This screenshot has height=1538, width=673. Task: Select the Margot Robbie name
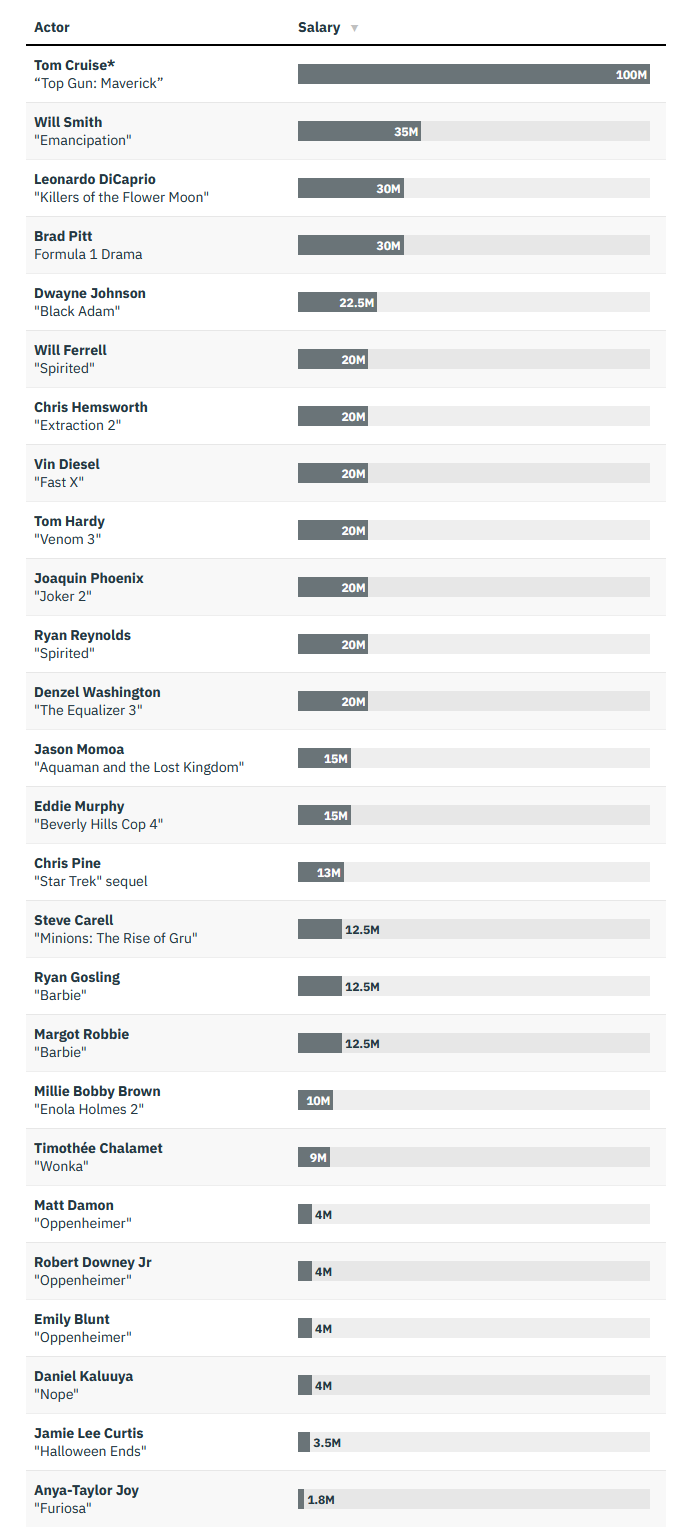81,1034
